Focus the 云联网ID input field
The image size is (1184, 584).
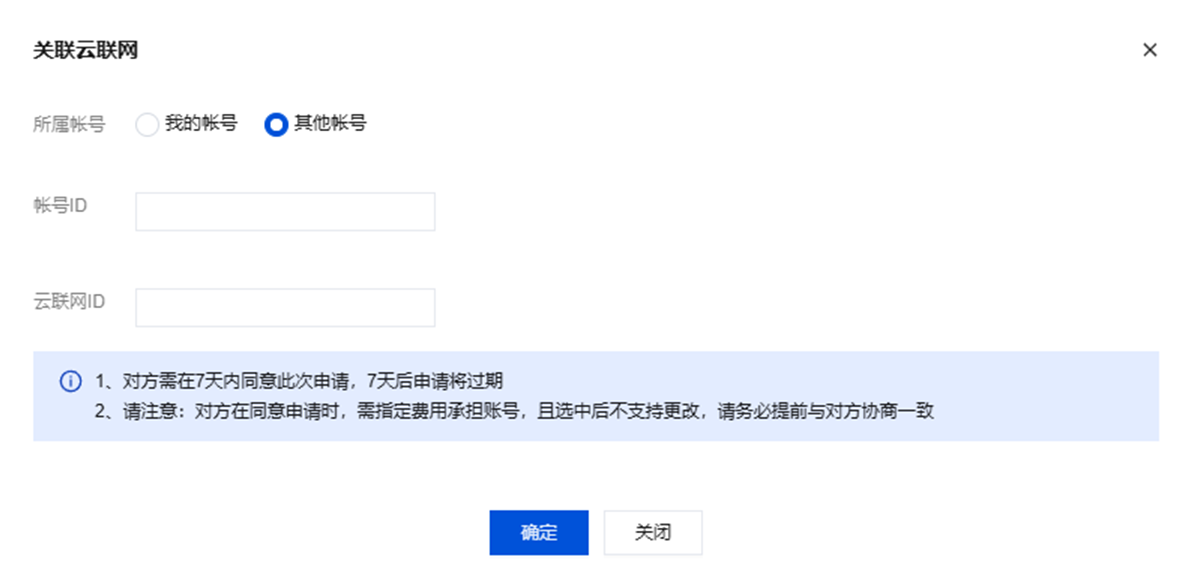coord(285,308)
